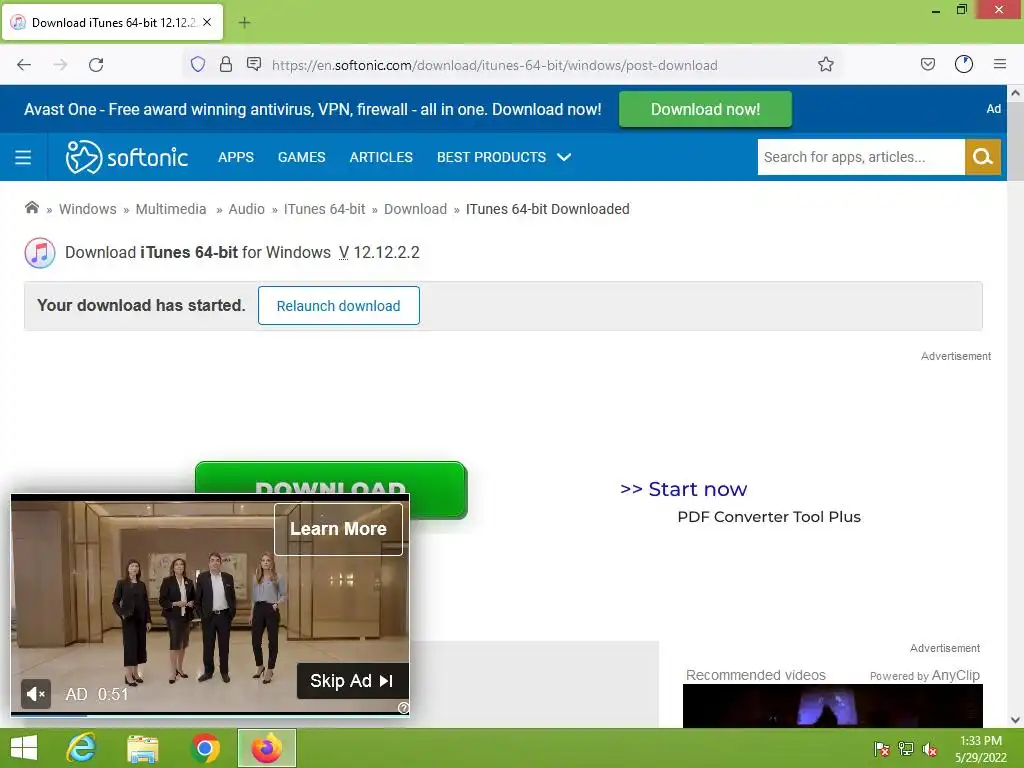
Task: Click the browser address bar URL
Action: [x=494, y=65]
